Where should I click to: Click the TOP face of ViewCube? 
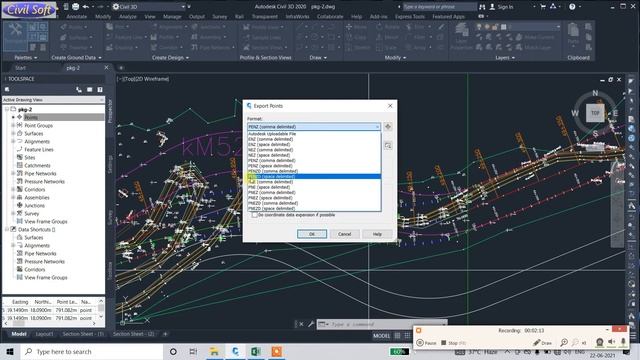pyautogui.click(x=595, y=113)
